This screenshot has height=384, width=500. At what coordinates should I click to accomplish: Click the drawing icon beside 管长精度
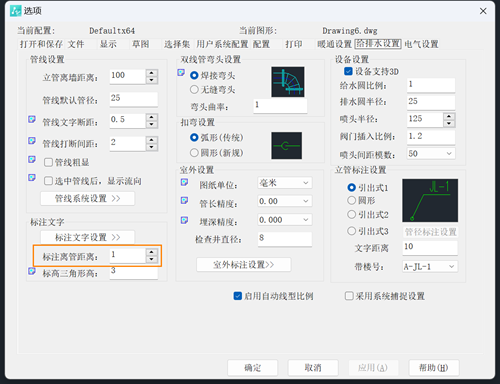point(184,201)
